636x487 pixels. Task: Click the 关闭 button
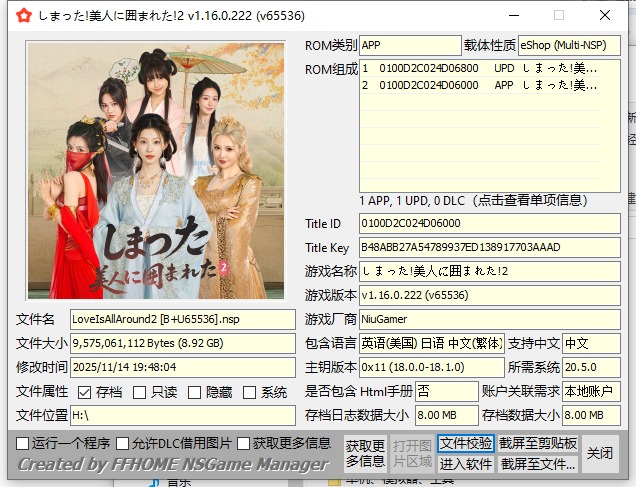pos(600,453)
